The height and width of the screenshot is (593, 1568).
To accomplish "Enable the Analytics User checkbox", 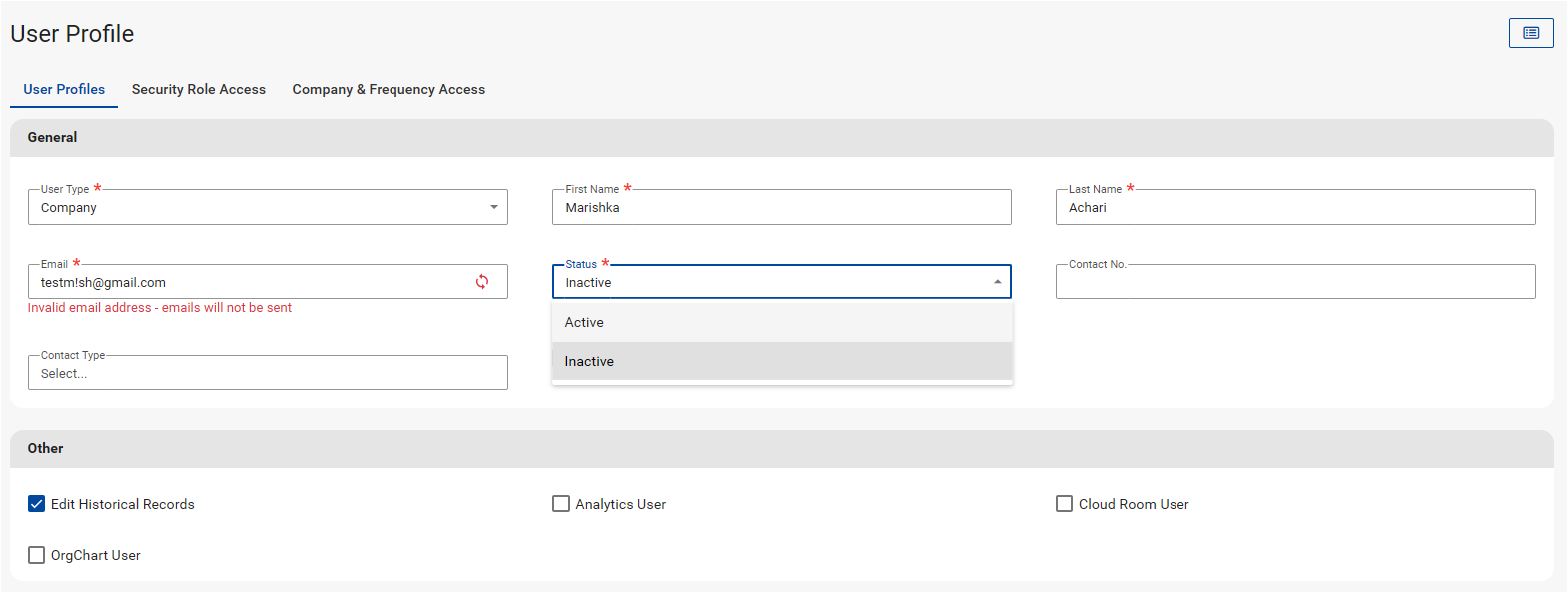I will click(561, 504).
